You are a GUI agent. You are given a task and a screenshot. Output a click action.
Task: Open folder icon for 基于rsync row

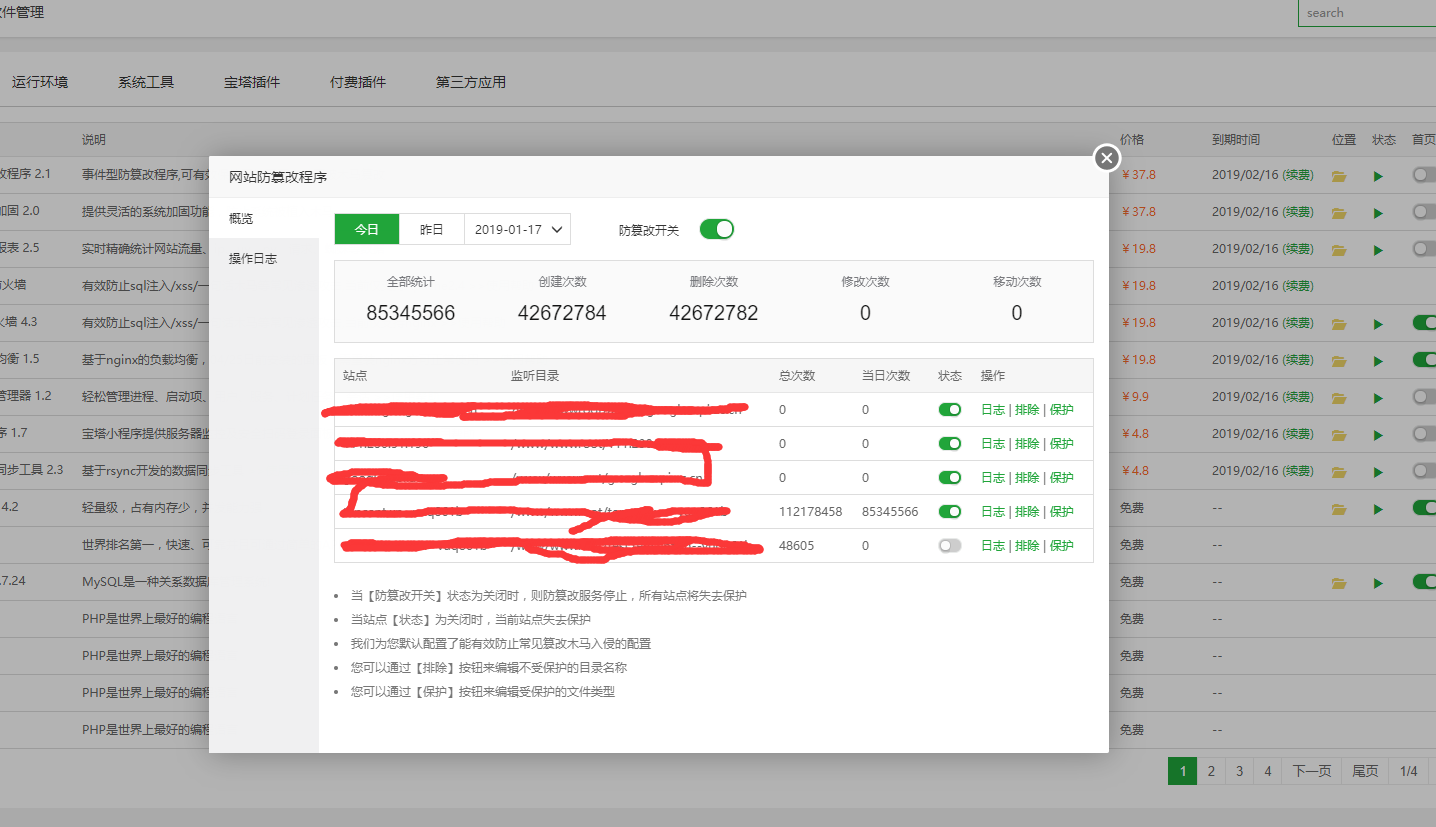click(1339, 472)
